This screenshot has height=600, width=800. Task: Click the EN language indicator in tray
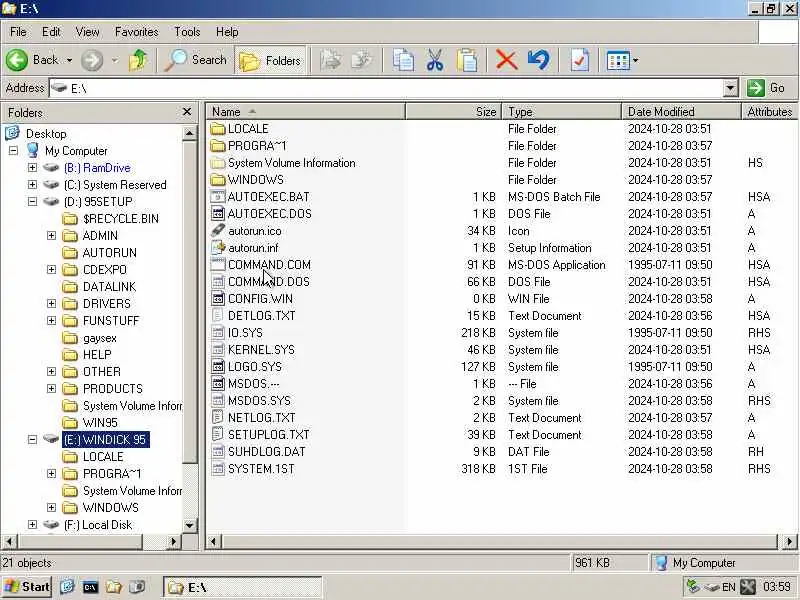click(729, 587)
